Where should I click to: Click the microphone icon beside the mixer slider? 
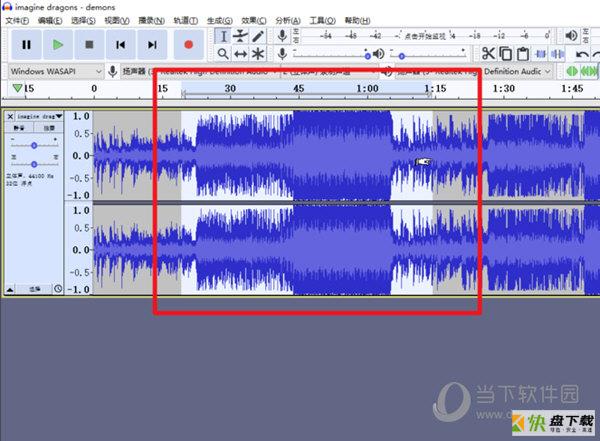click(x=282, y=54)
